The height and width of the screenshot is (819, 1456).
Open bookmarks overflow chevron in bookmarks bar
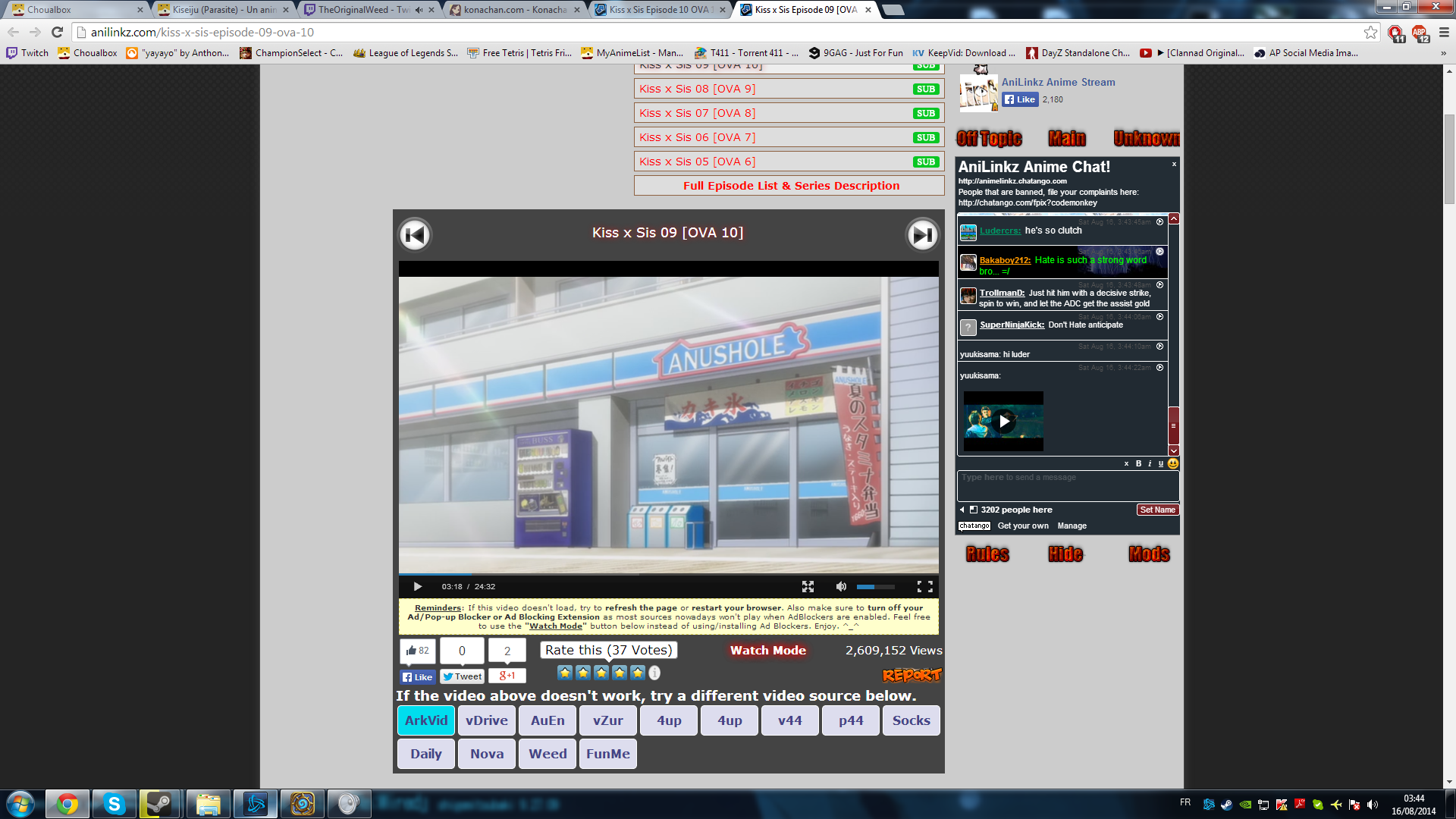[x=1442, y=53]
